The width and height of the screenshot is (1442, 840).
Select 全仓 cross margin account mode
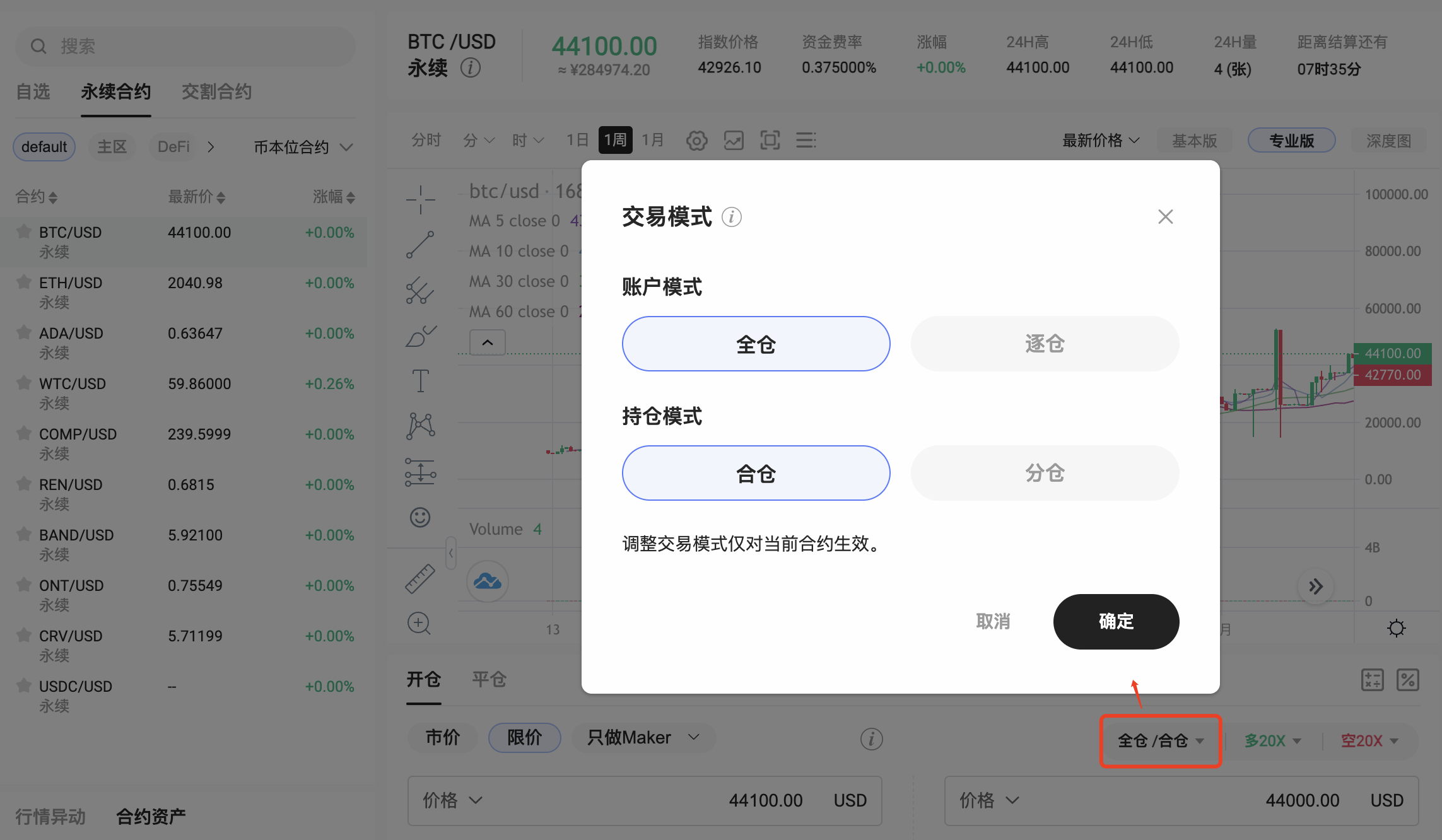[x=756, y=344]
